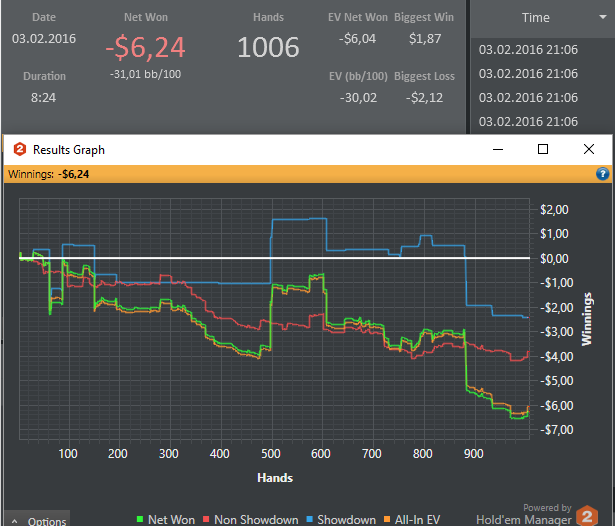
Task: Click the All-In EV legend label
Action: 417,520
